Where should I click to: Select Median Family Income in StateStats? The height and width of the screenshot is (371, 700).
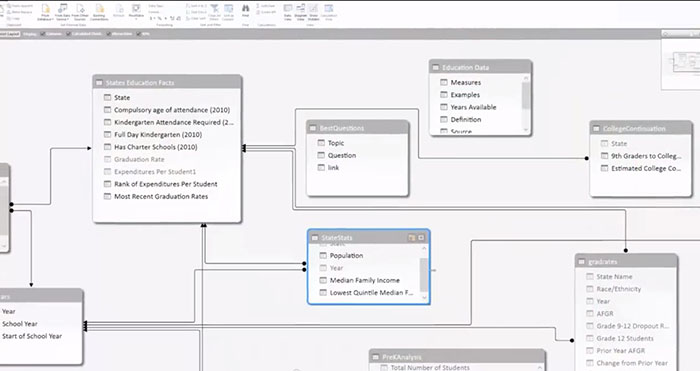[365, 280]
